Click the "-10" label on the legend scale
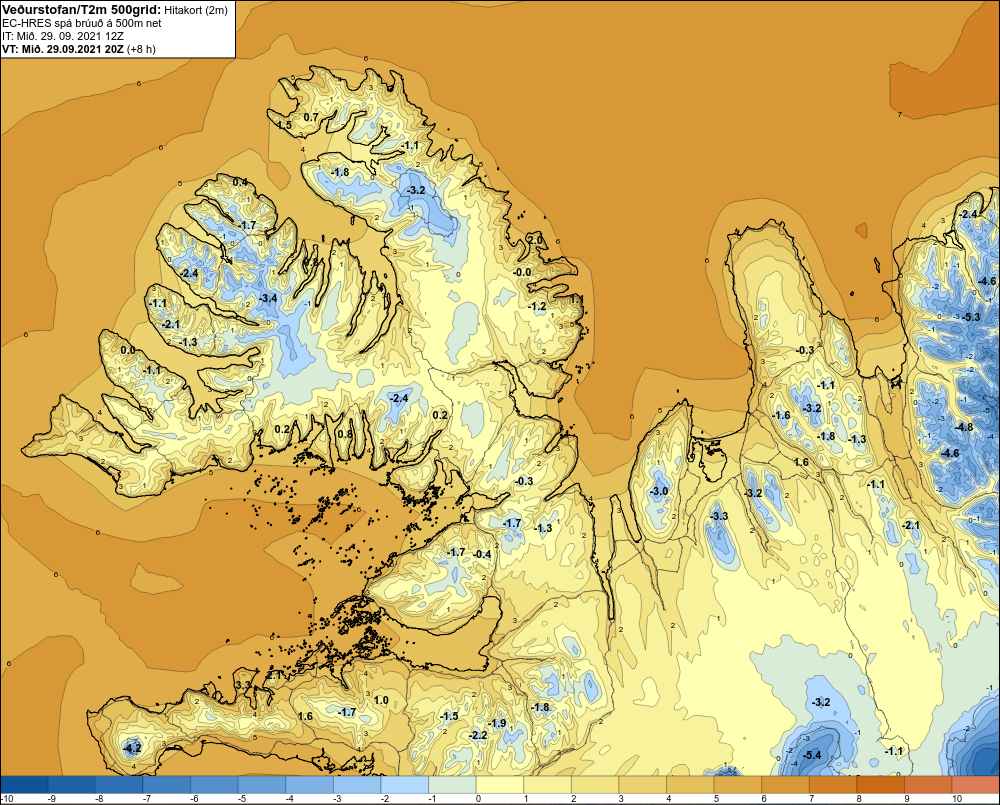The image size is (1000, 805). coord(8,799)
